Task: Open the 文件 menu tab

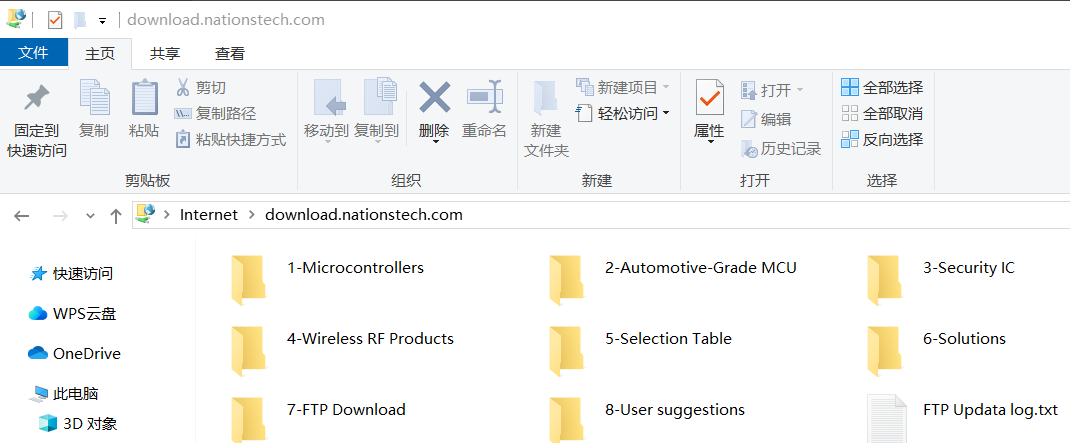Action: click(x=33, y=53)
